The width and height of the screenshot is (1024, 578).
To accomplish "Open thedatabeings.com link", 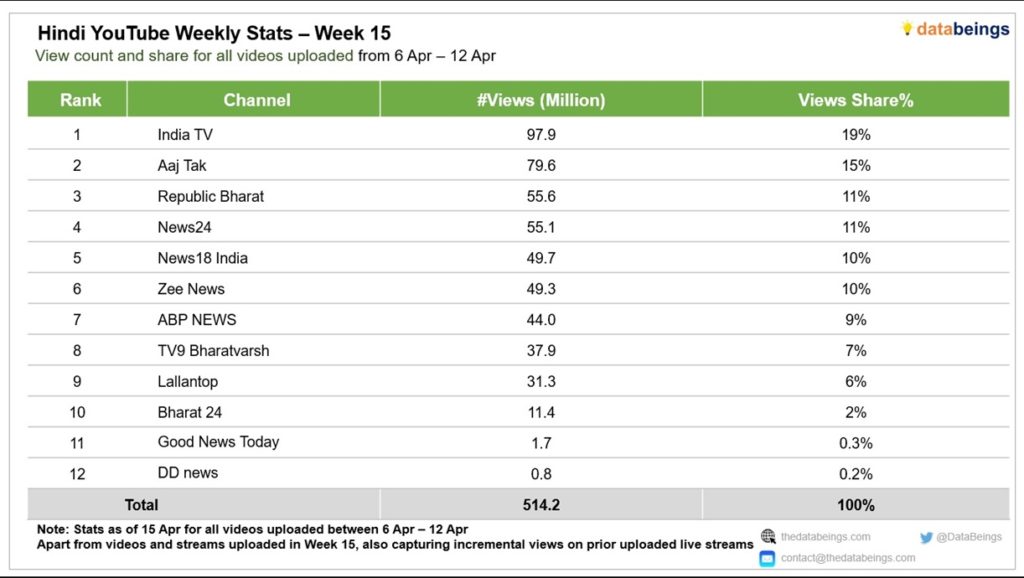I will point(825,537).
